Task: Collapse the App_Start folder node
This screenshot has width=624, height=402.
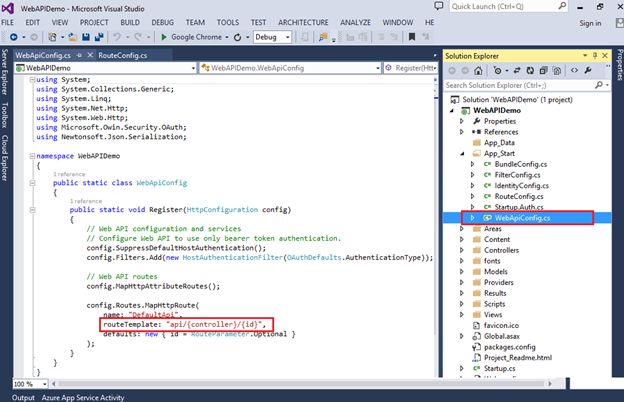Action: point(461,154)
